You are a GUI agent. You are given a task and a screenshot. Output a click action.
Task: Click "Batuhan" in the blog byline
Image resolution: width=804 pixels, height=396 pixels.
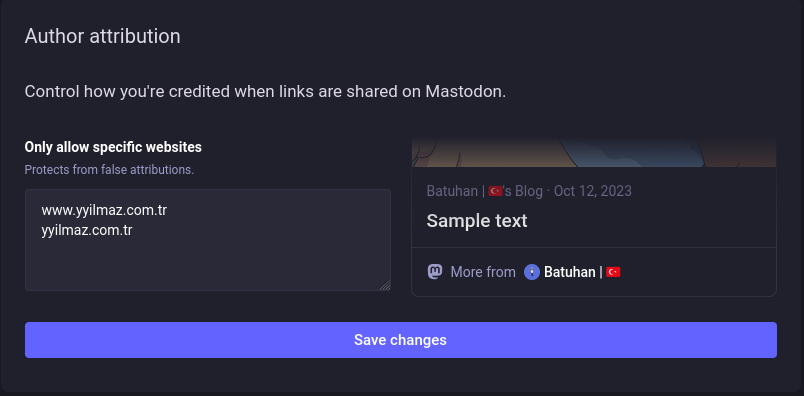[452, 191]
